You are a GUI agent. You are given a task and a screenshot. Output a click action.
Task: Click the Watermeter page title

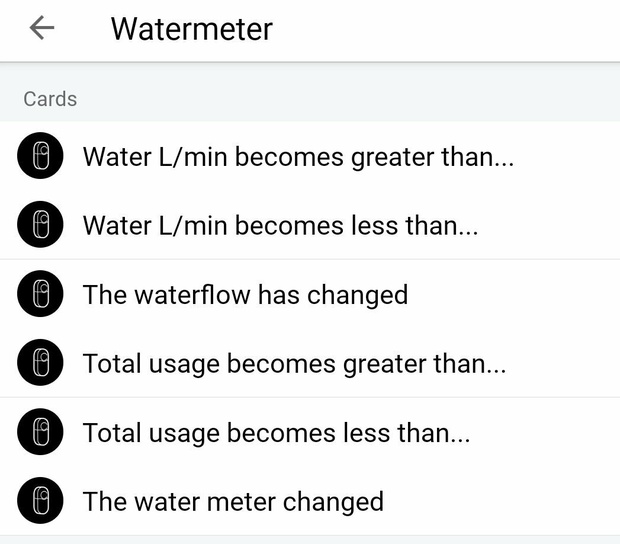192,29
